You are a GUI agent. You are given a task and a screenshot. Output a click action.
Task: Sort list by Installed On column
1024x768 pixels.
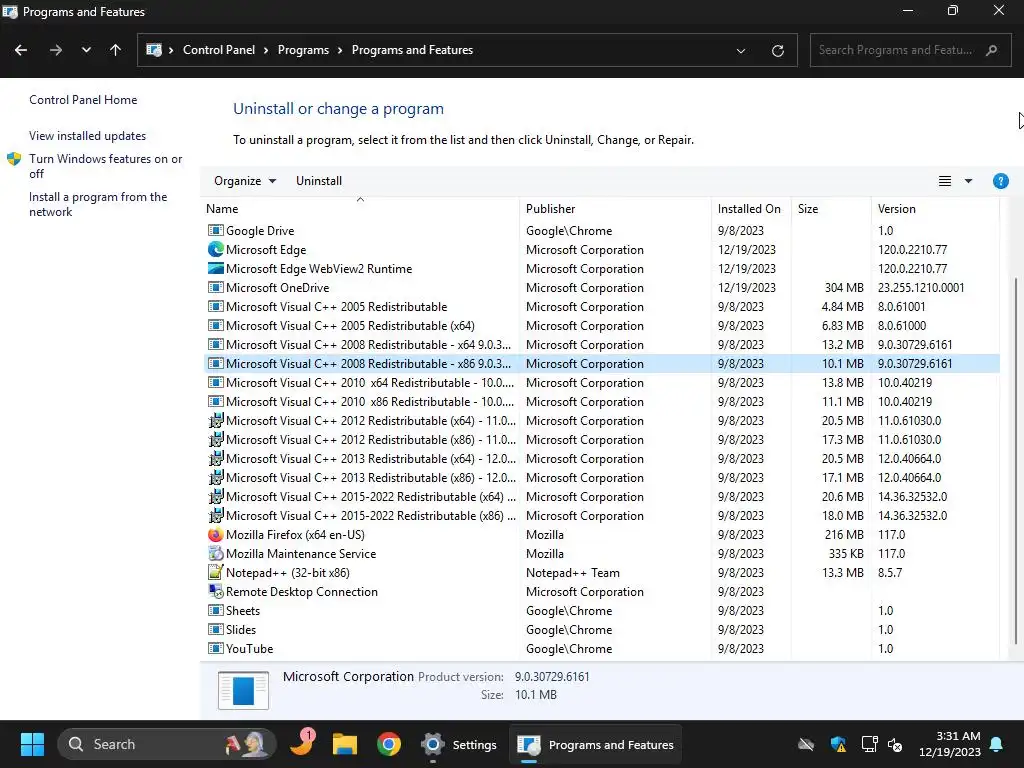pos(751,208)
